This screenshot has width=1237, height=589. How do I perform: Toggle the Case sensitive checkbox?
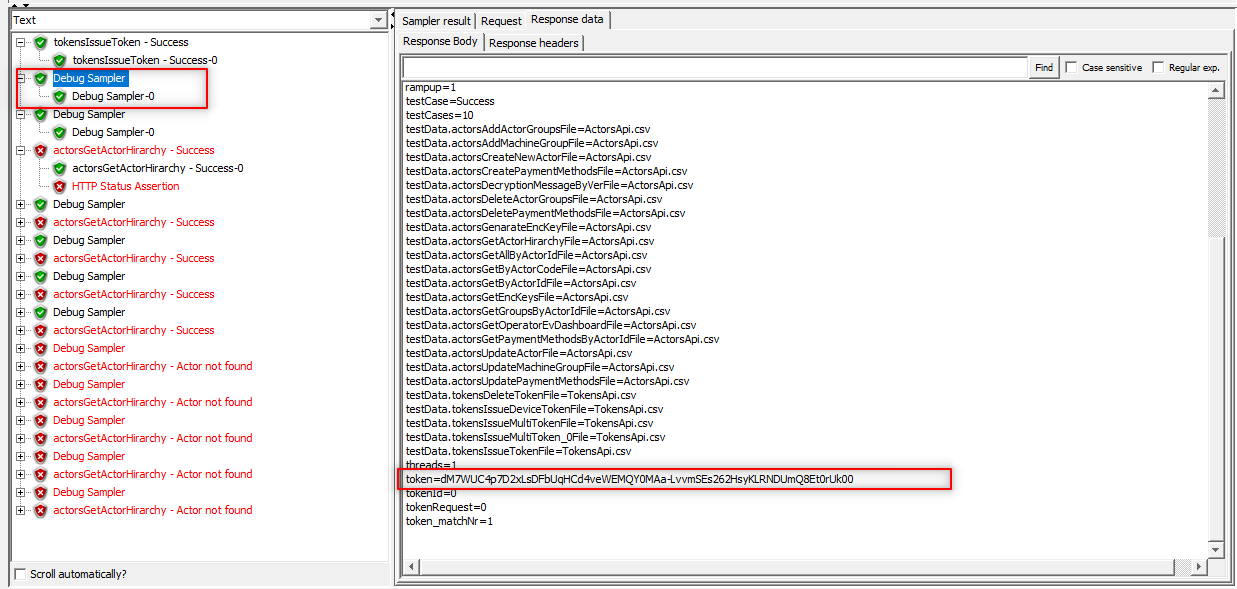pyautogui.click(x=1071, y=67)
